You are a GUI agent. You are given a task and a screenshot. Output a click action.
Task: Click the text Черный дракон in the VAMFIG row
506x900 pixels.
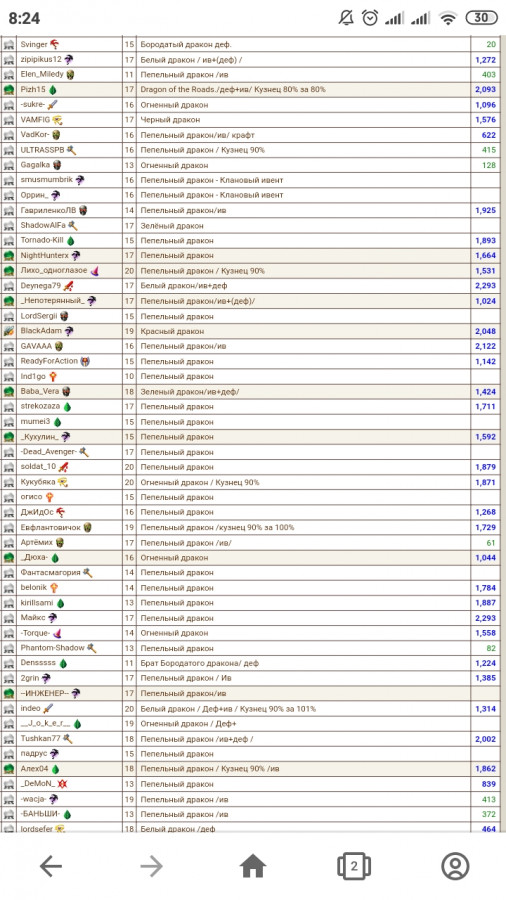[170, 120]
